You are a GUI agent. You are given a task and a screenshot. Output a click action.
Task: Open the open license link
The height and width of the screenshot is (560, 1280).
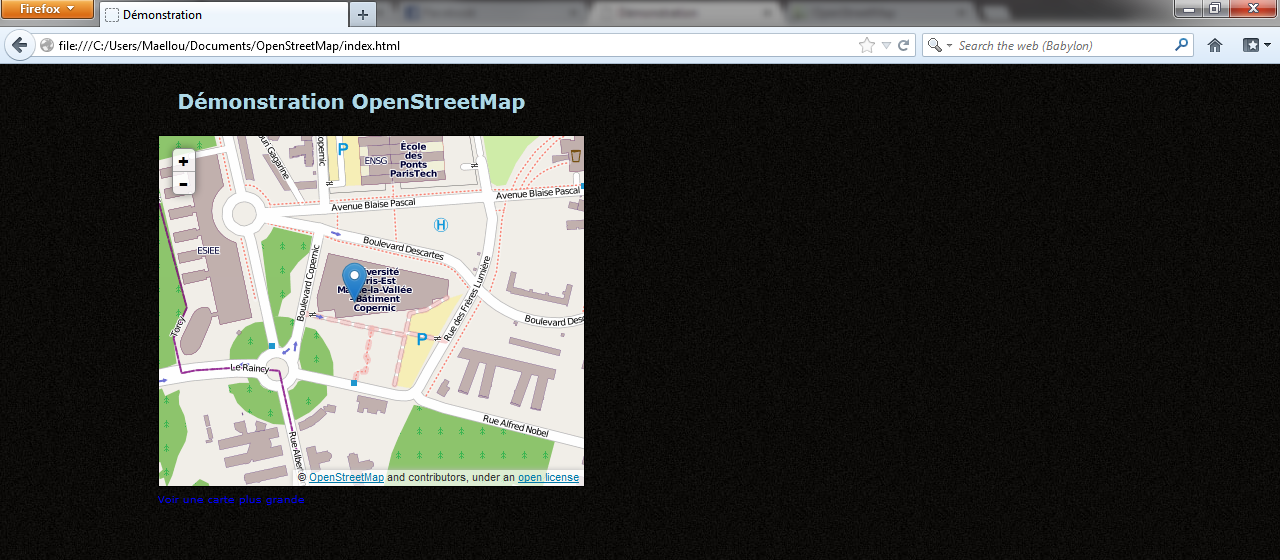click(x=548, y=477)
